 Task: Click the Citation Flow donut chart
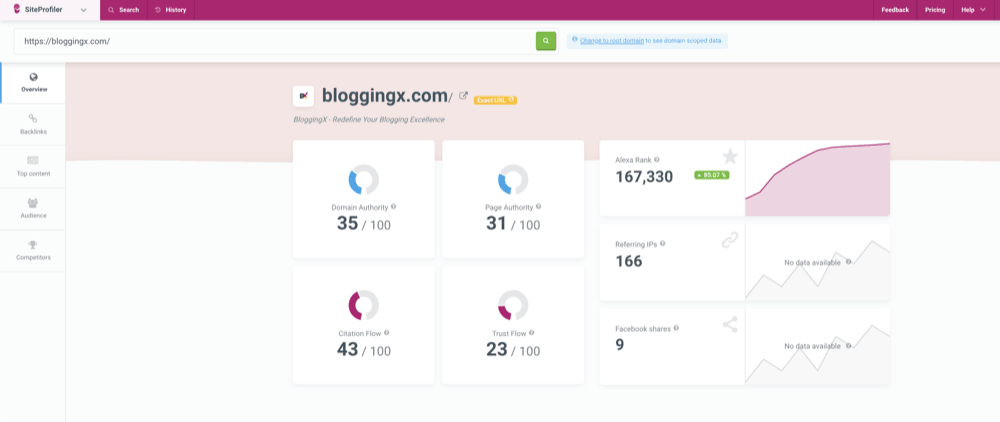pos(364,305)
